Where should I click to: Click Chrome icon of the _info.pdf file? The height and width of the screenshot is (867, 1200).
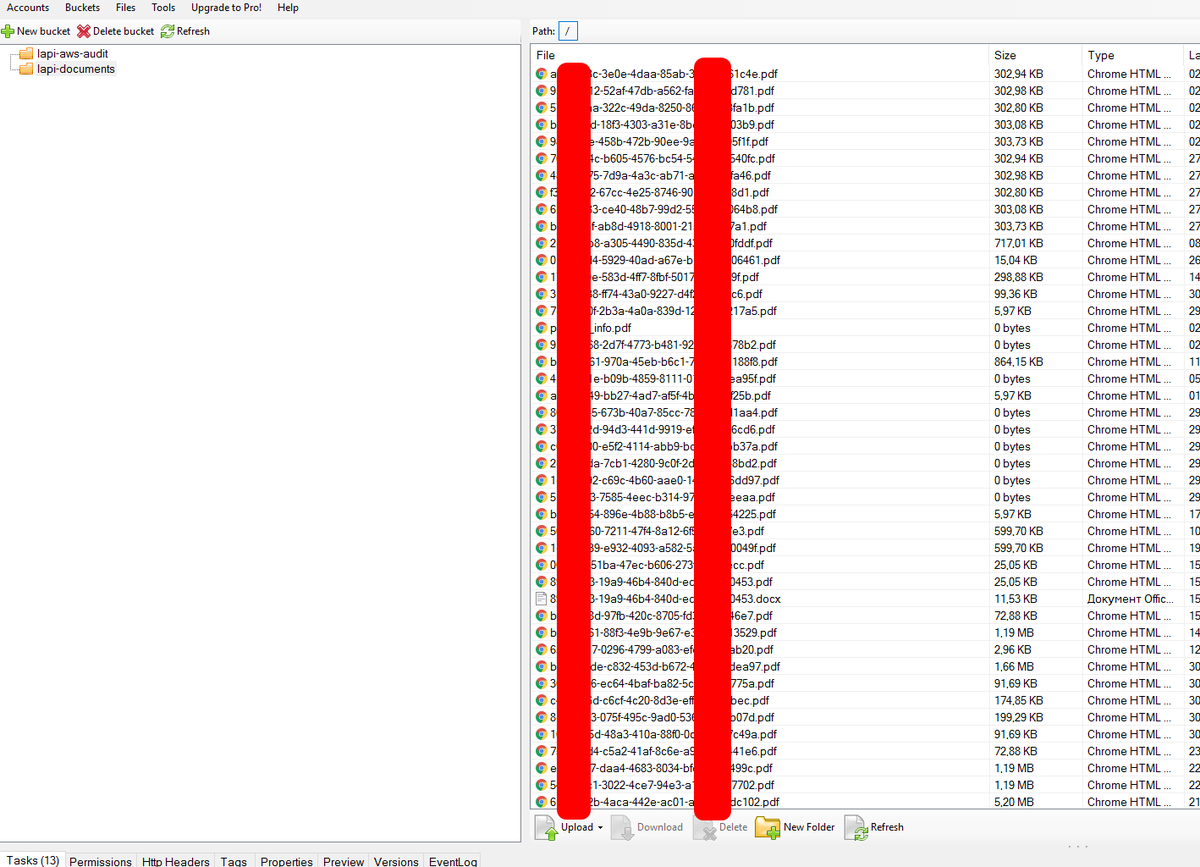[x=542, y=328]
